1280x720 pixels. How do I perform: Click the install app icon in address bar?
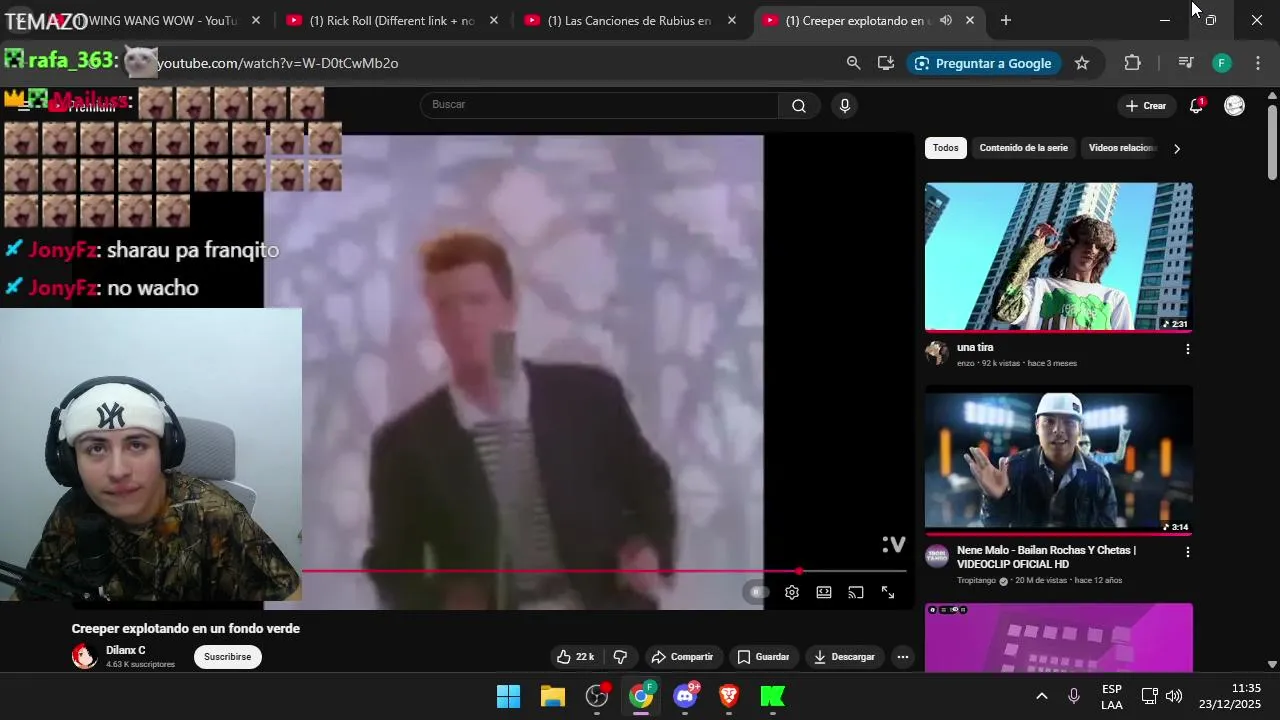[x=886, y=63]
